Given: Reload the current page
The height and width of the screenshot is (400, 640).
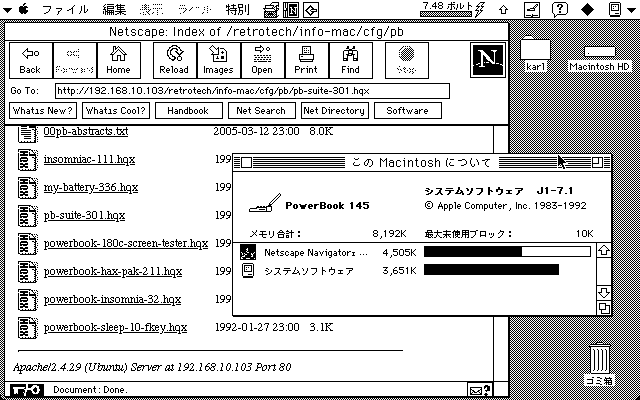Looking at the screenshot, I should (175, 60).
